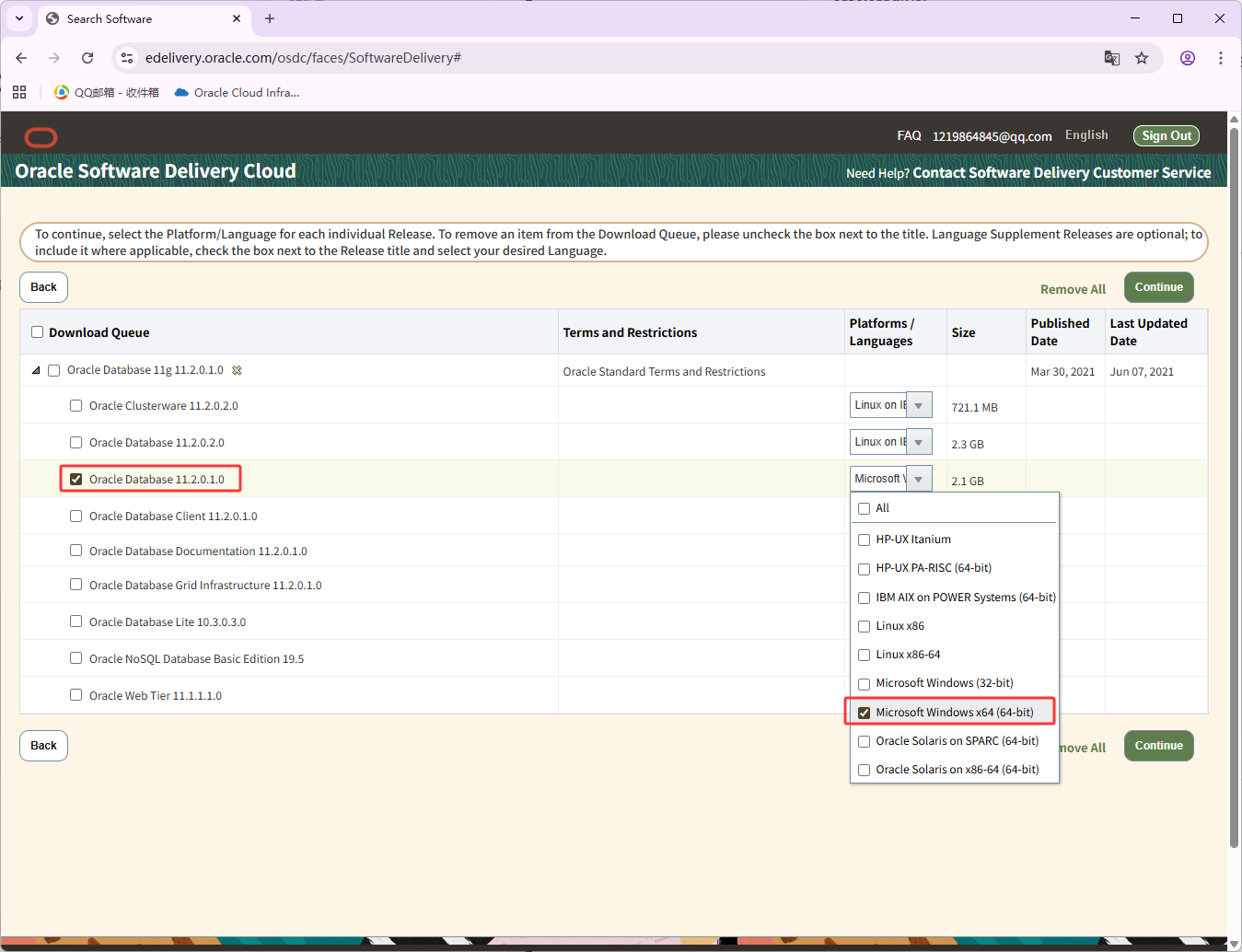Click the Sign Out button
The height and width of the screenshot is (952, 1242).
[x=1167, y=135]
